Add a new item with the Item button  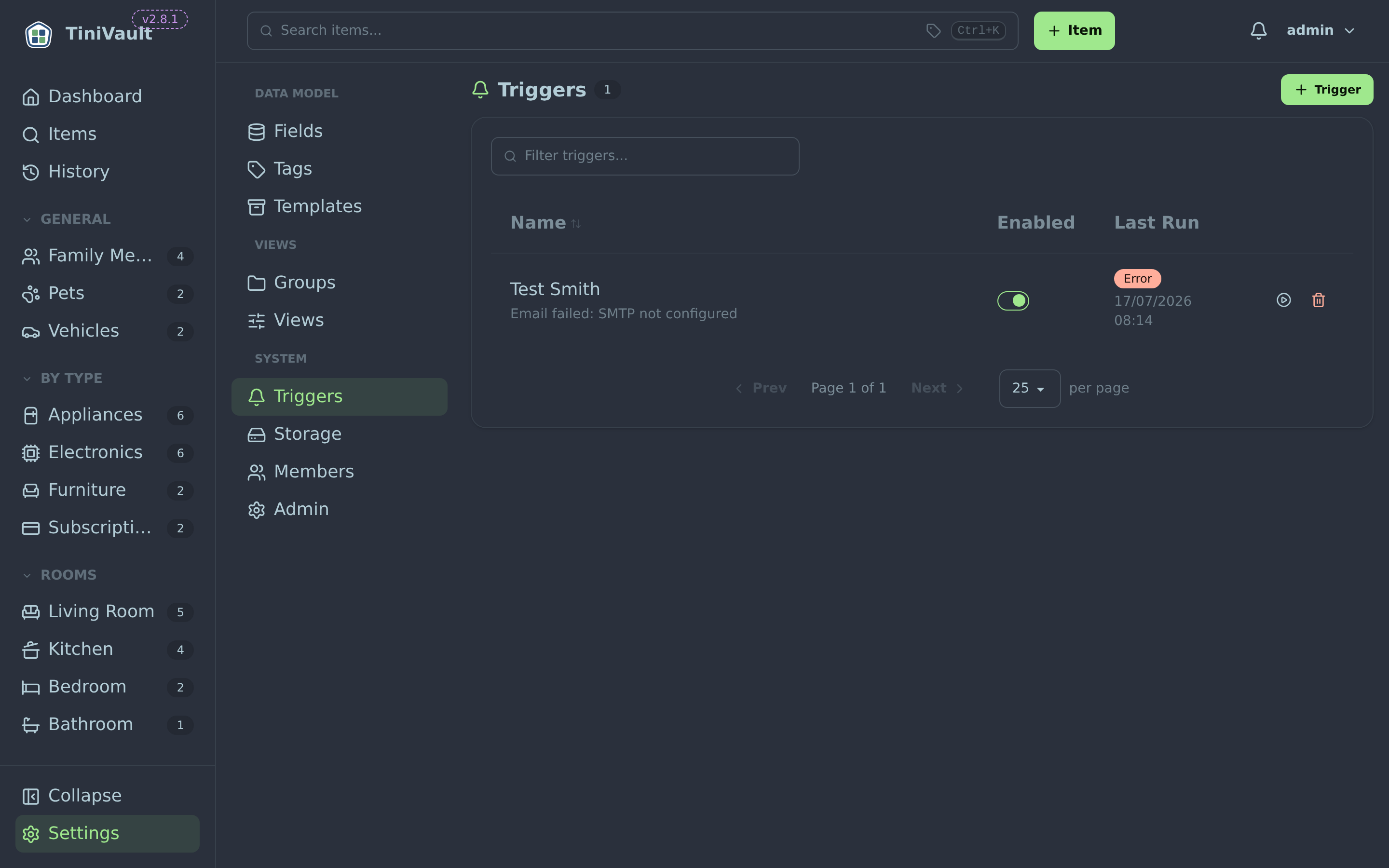(1074, 30)
